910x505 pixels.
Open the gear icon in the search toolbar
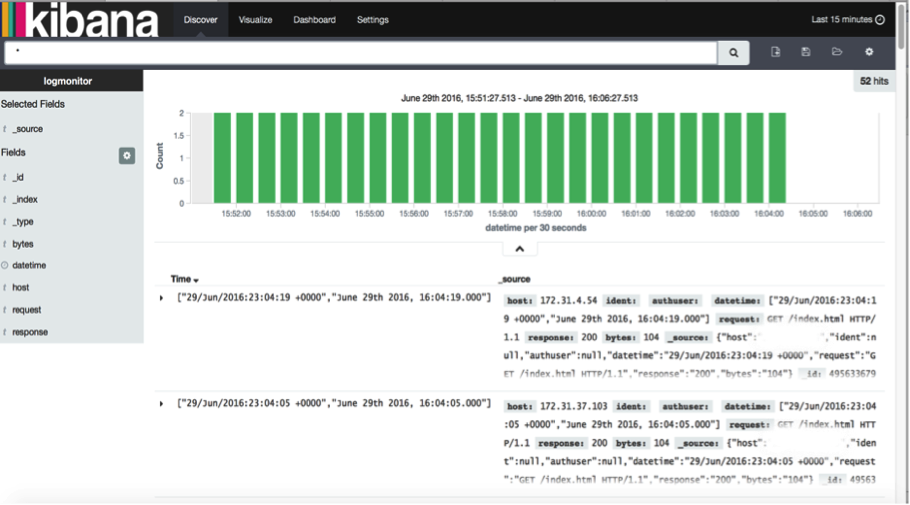[869, 52]
